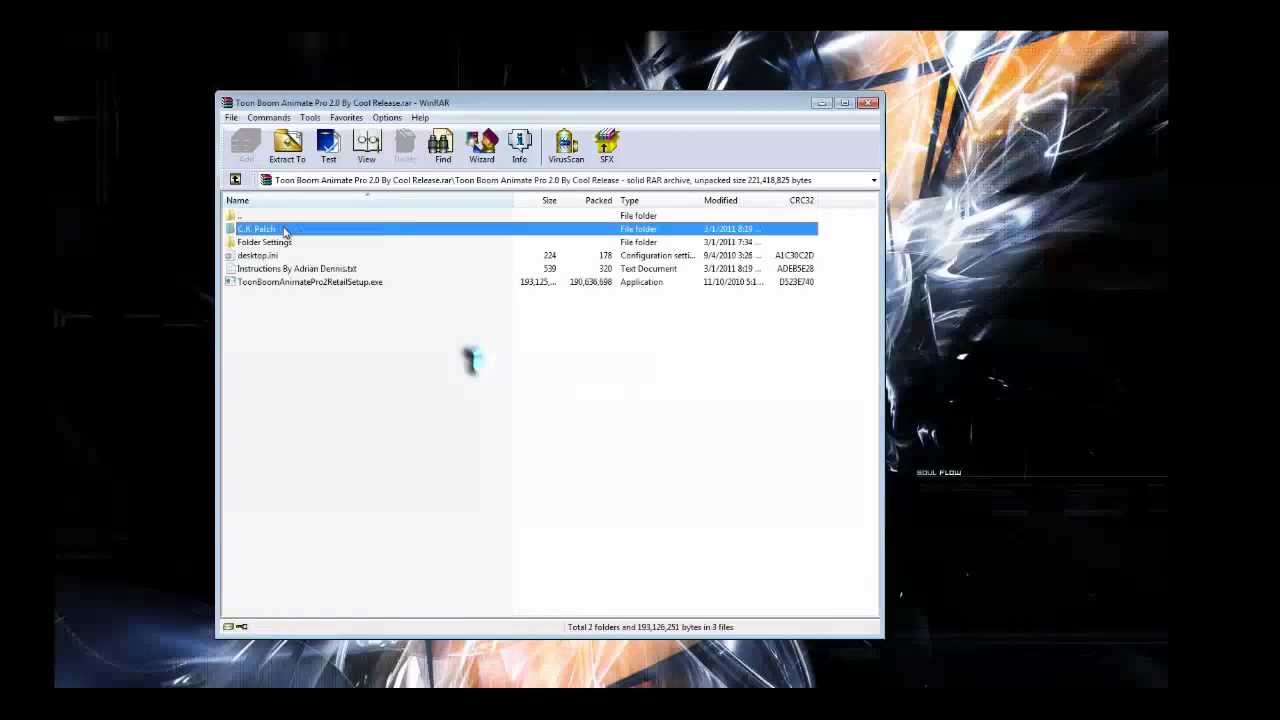Click the parent folder '..' icon
This screenshot has height=720, width=1280.
point(231,216)
